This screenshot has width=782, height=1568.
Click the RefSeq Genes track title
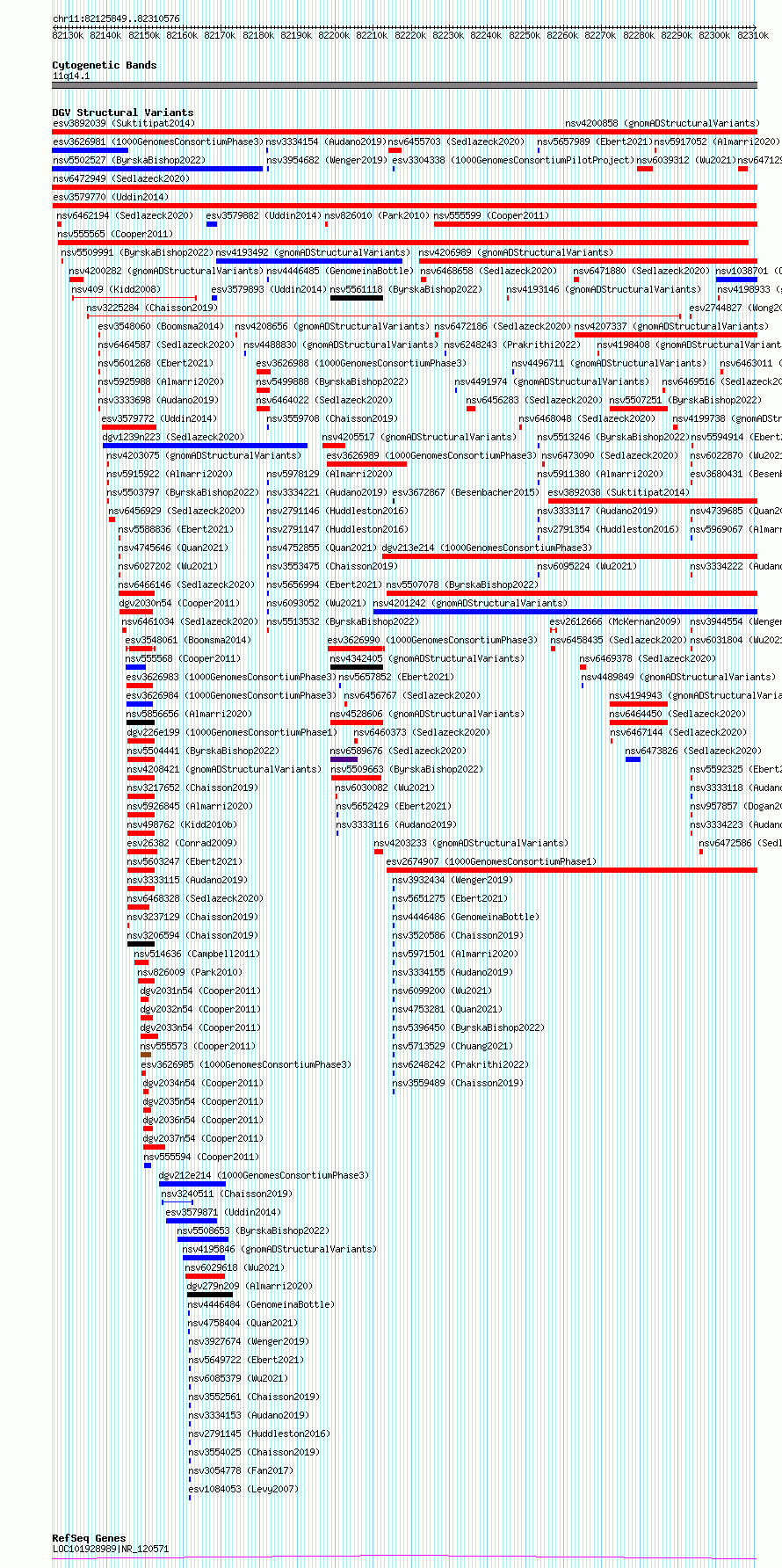tap(89, 1538)
